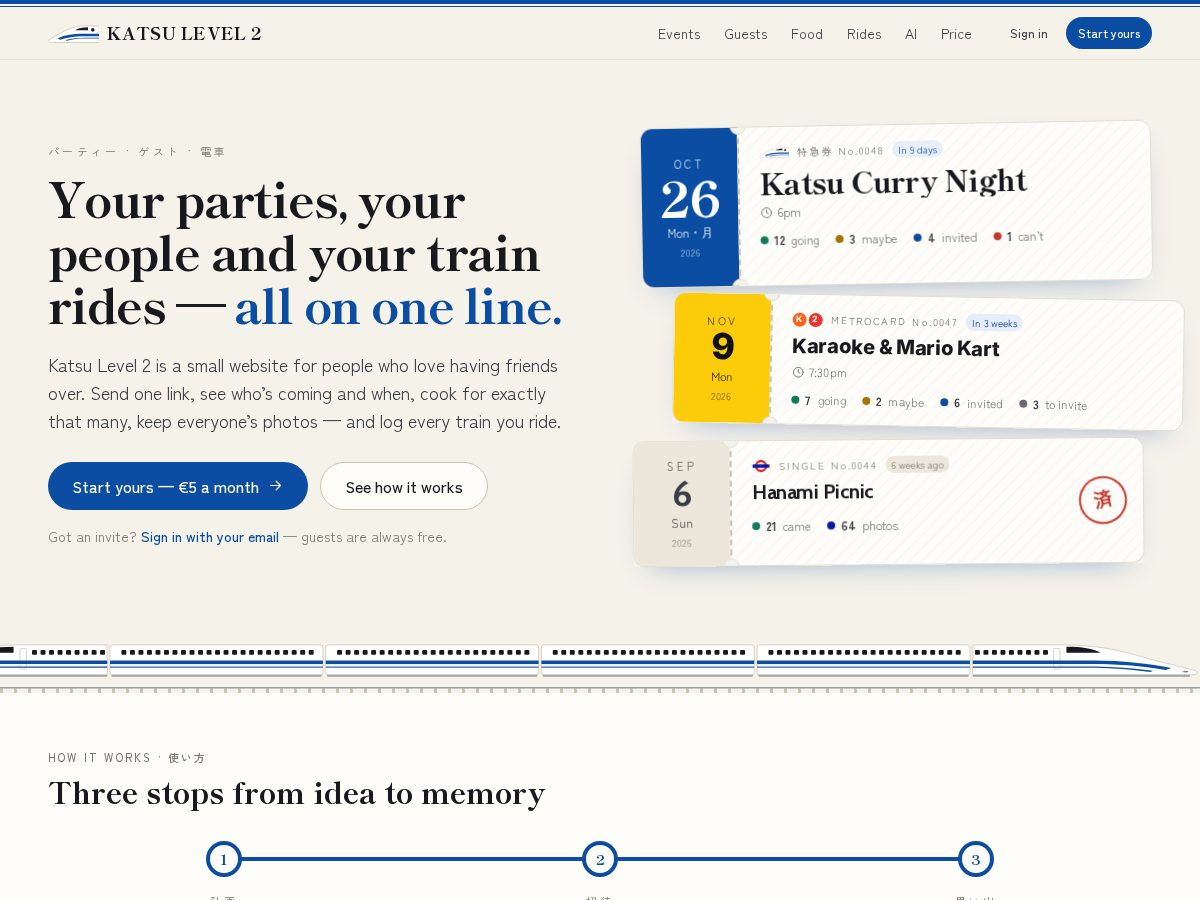Image resolution: width=1200 pixels, height=900 pixels.
Task: Click the grey dot beside 3 to invite
Action: [x=1023, y=404]
